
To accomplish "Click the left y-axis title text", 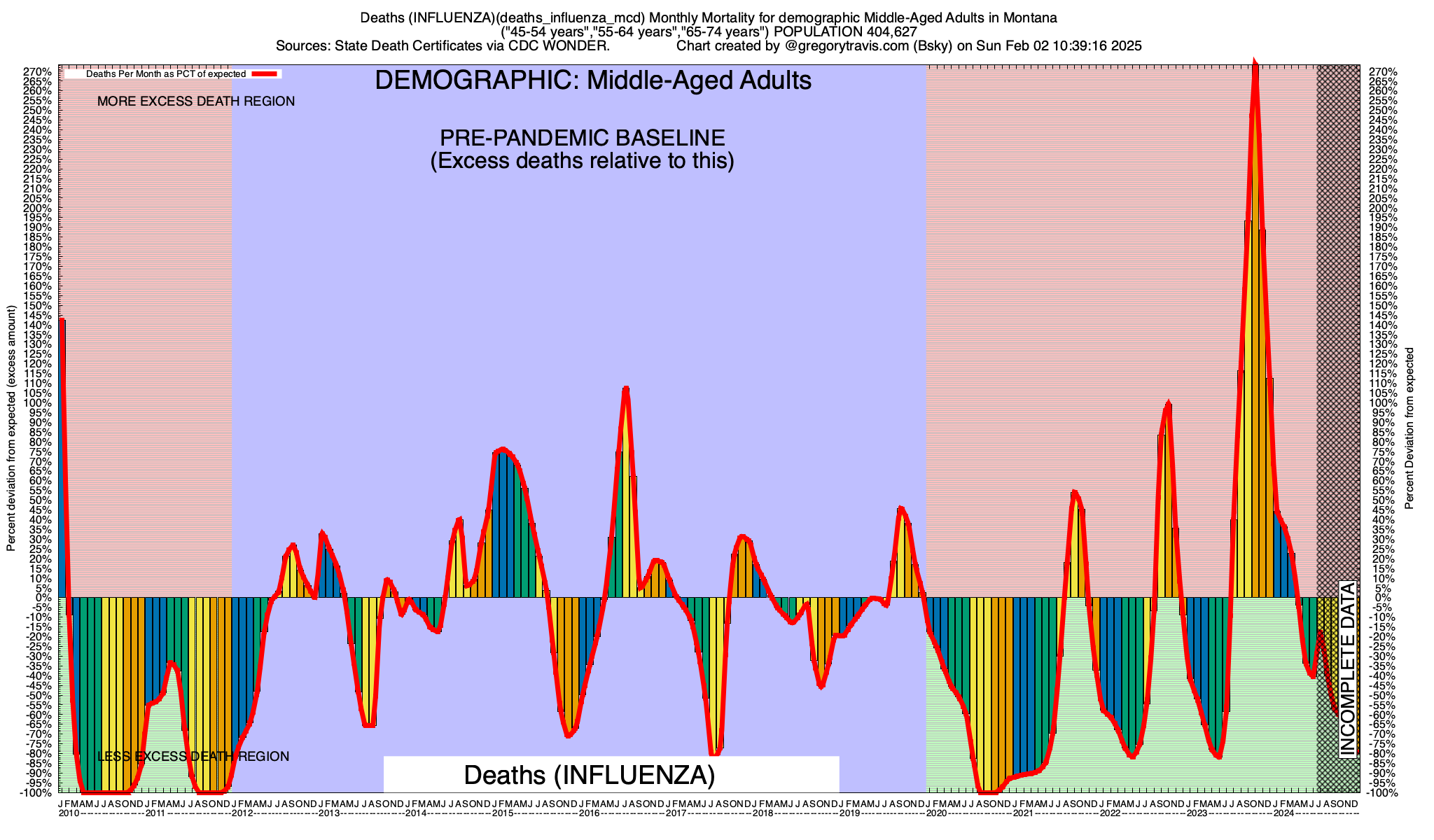I will 11,428.
